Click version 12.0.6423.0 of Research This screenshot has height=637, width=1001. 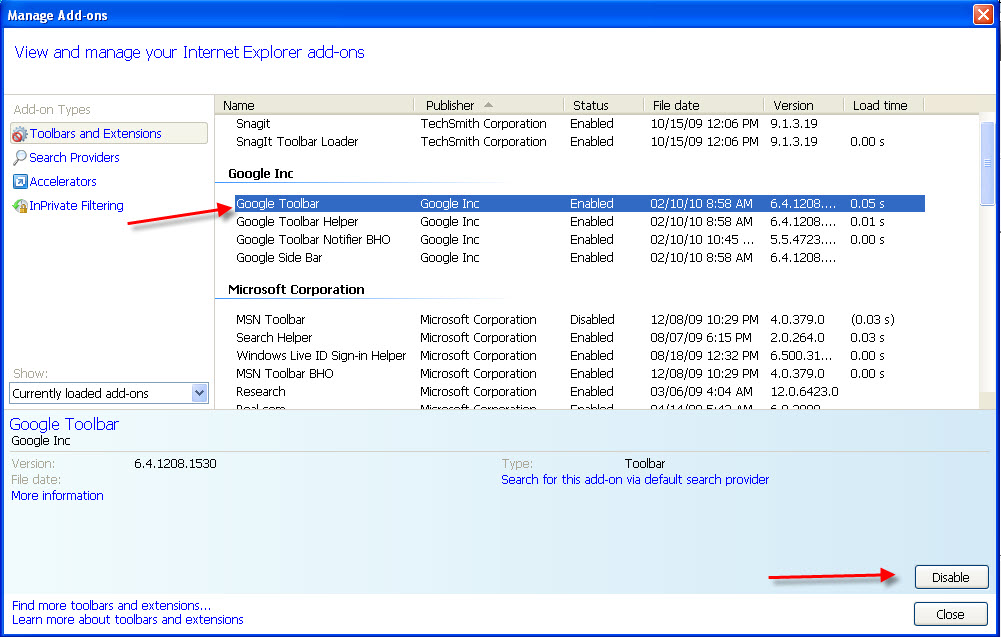pyautogui.click(x=804, y=391)
